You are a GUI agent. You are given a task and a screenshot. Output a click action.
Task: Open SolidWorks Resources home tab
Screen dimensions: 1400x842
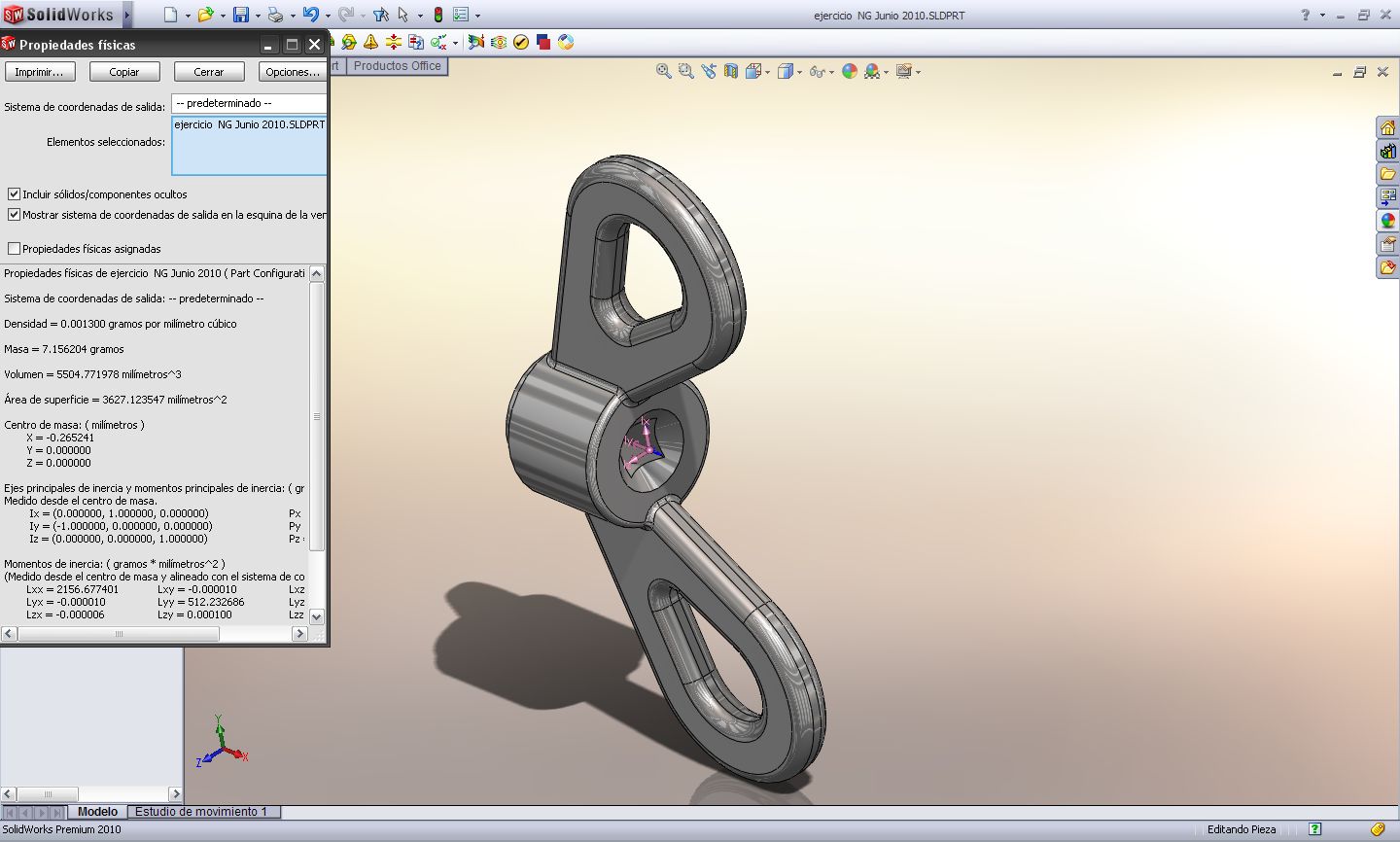[1388, 127]
